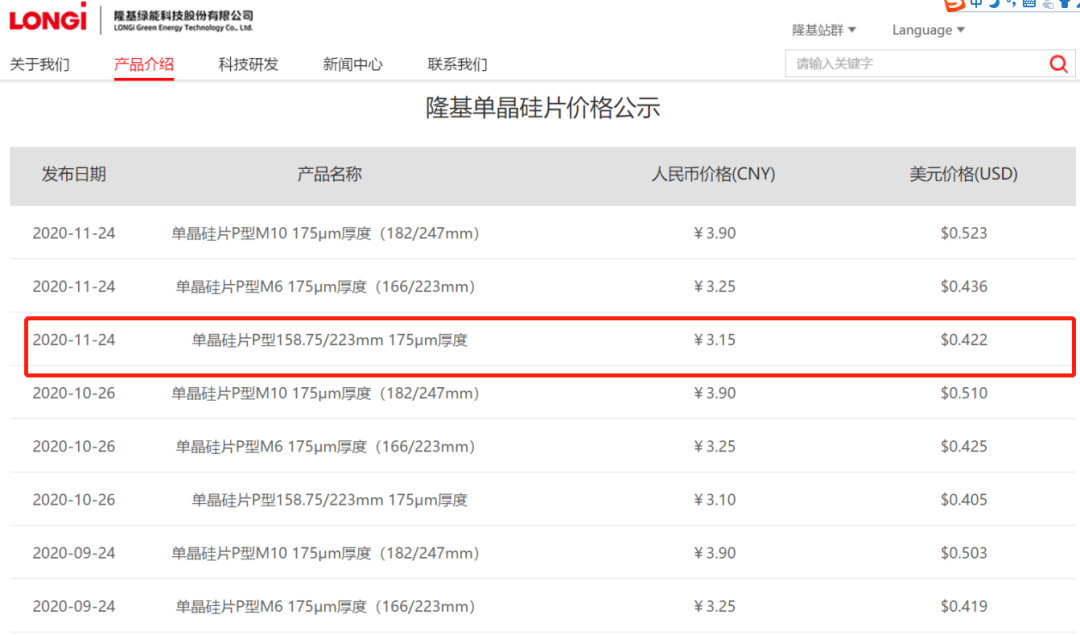Select M10 product name in 2020-11-24 row
Screen dimensions: 1080x635
(x=325, y=233)
